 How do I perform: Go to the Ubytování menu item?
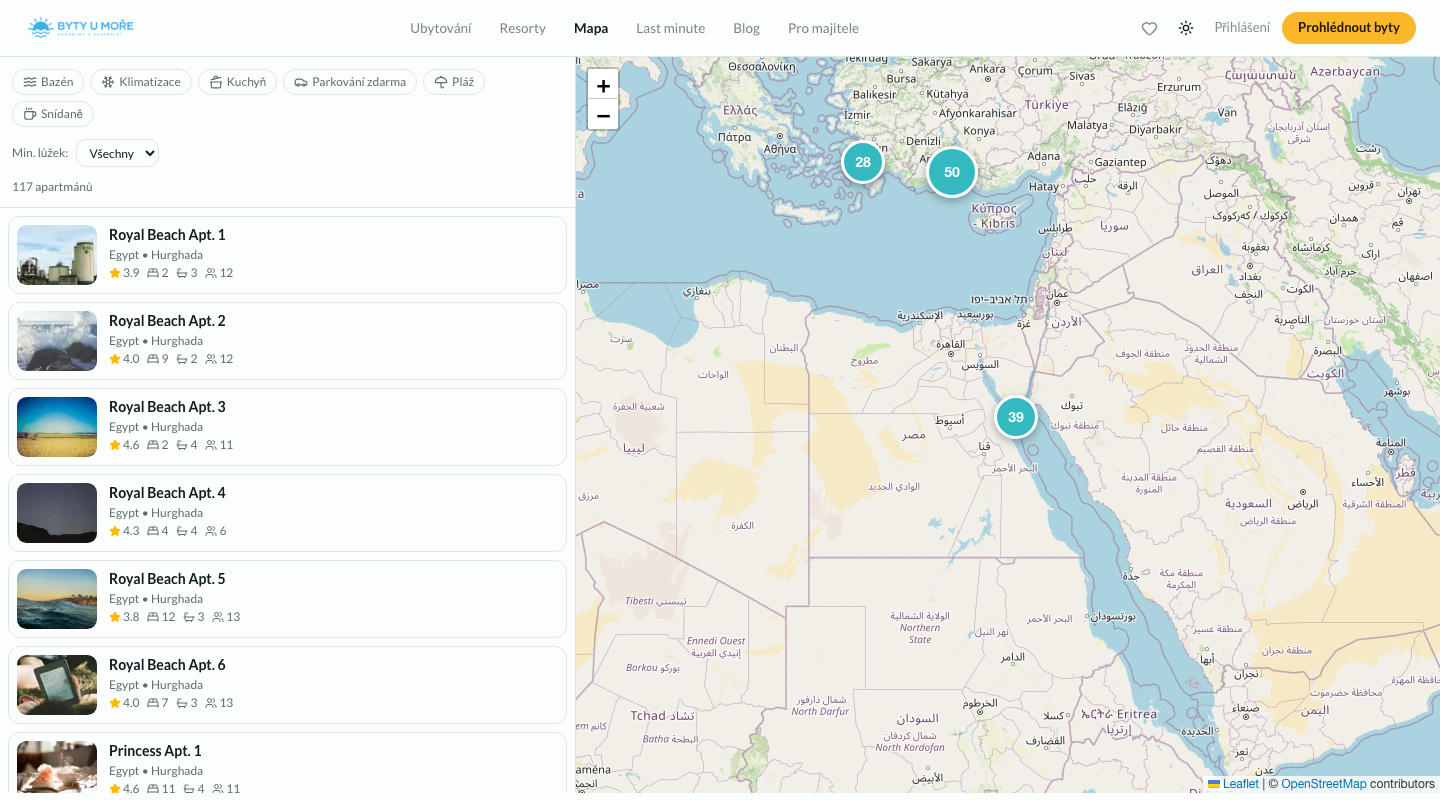point(441,28)
